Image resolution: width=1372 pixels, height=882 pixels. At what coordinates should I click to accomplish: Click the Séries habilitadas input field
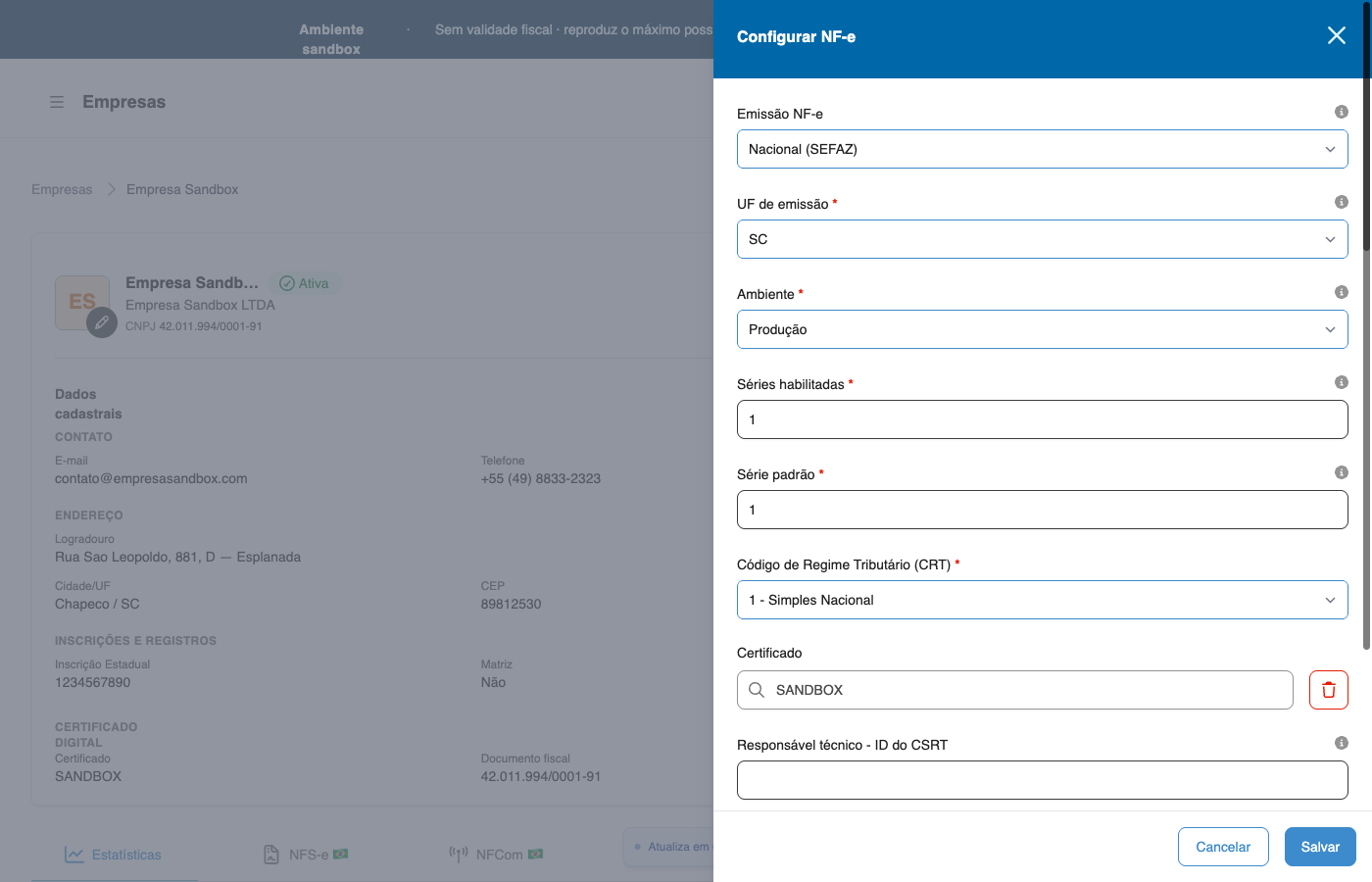1043,419
